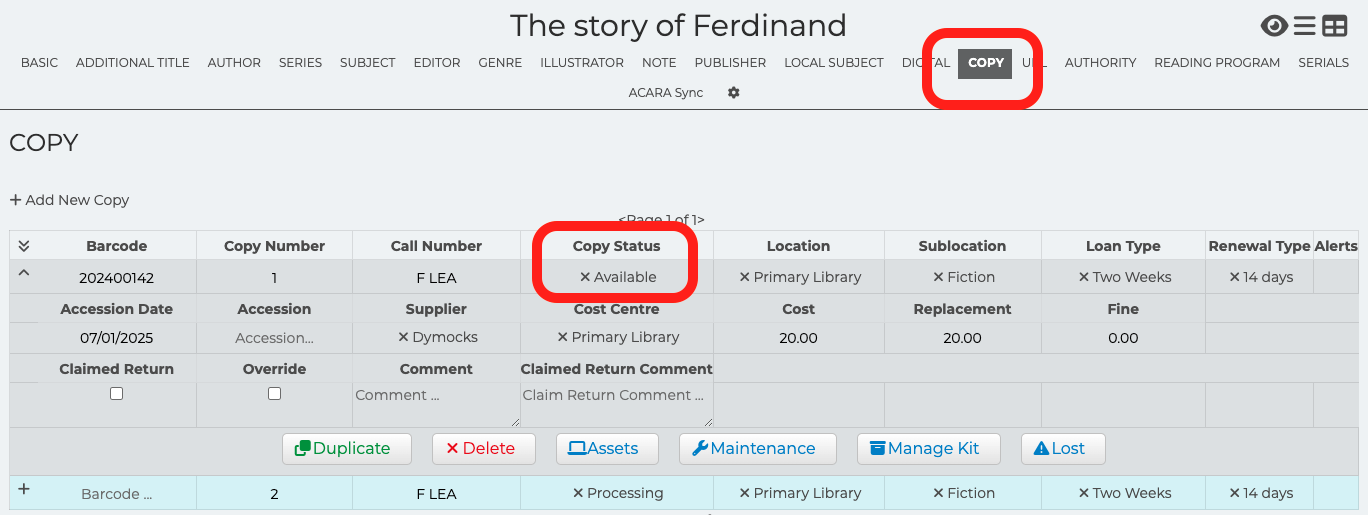1368x515 pixels.
Task: Enable the Override checkbox
Action: coord(274,394)
